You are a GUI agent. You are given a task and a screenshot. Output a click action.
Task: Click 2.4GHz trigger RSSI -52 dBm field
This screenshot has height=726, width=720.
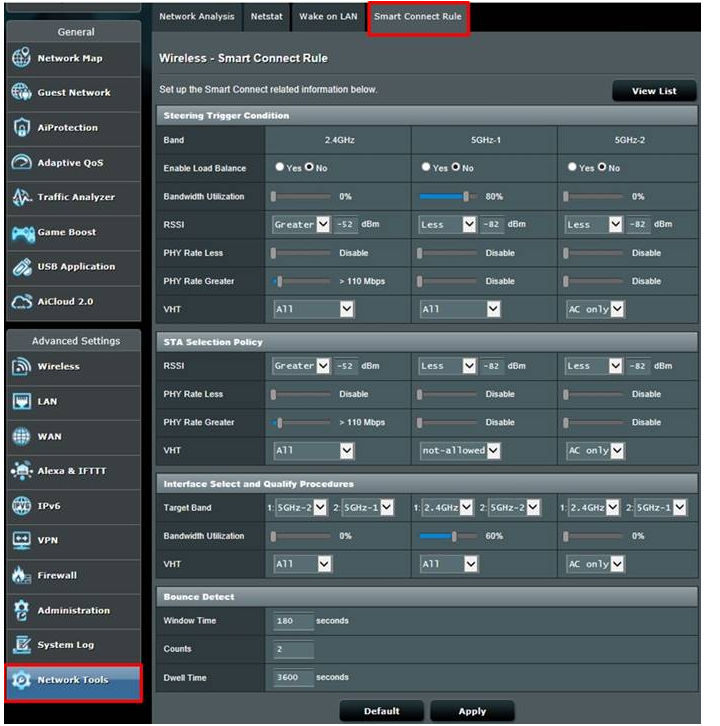345,225
